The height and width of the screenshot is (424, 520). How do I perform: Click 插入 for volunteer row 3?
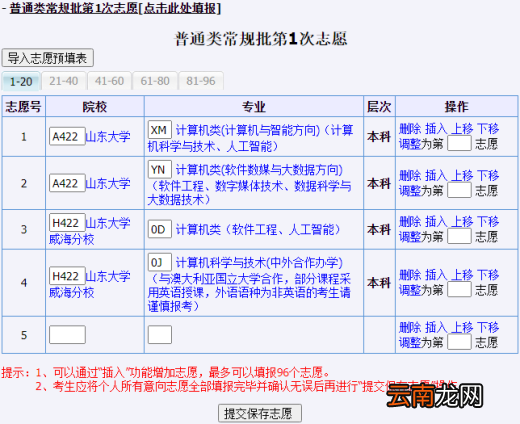click(436, 221)
